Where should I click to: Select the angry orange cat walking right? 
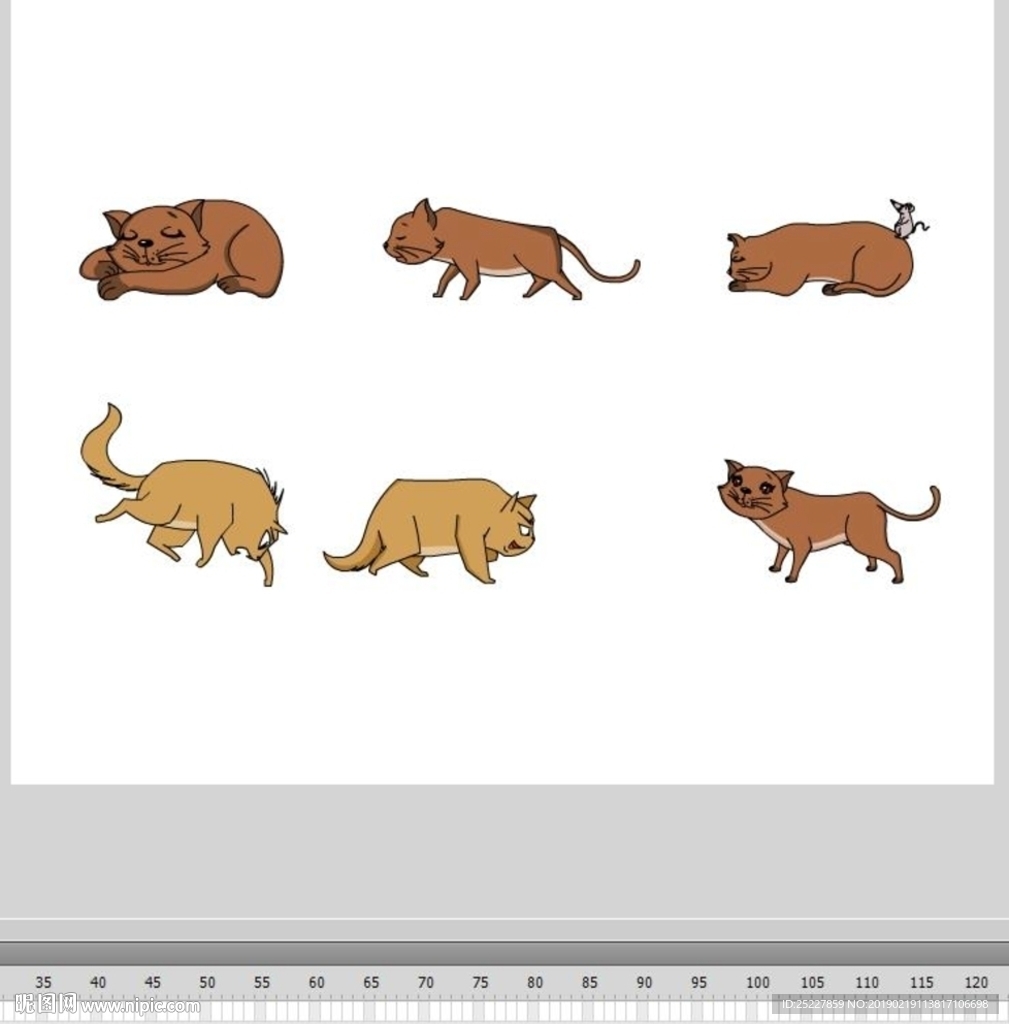430,530
